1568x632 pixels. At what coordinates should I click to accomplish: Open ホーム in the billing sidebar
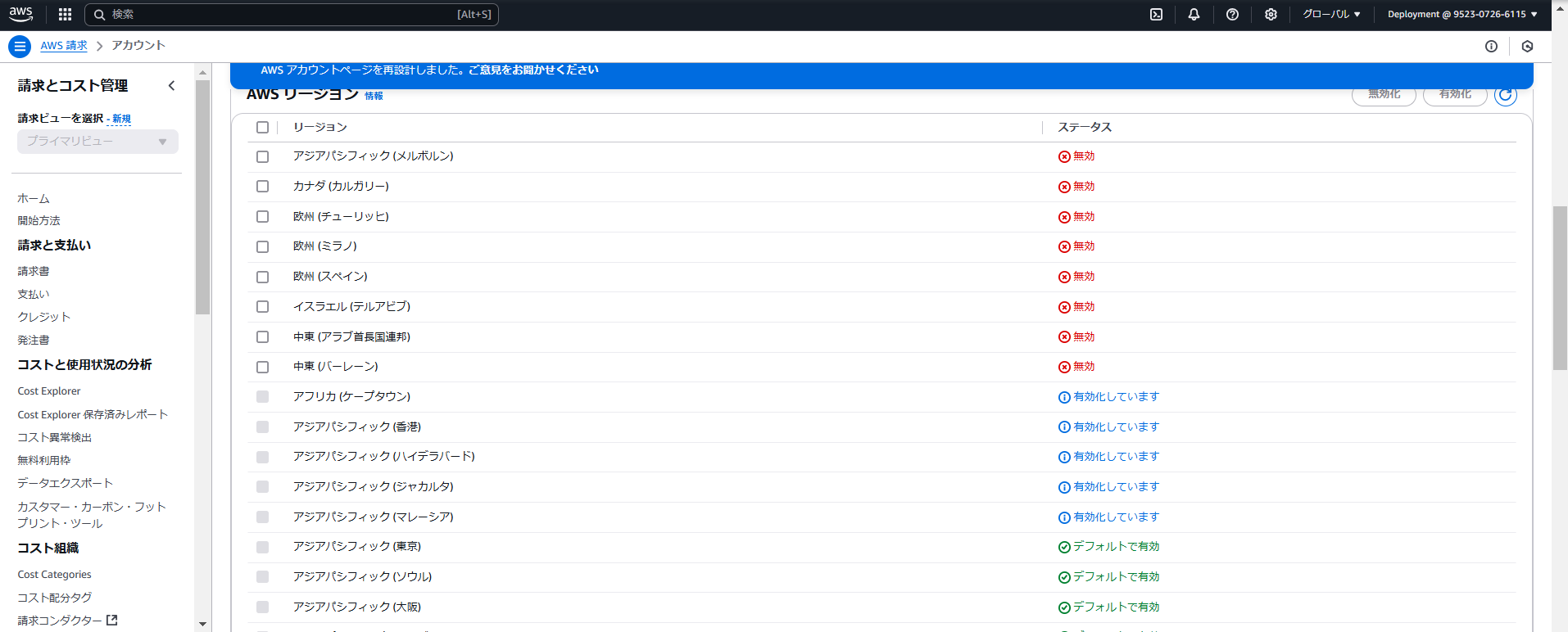pos(34,199)
